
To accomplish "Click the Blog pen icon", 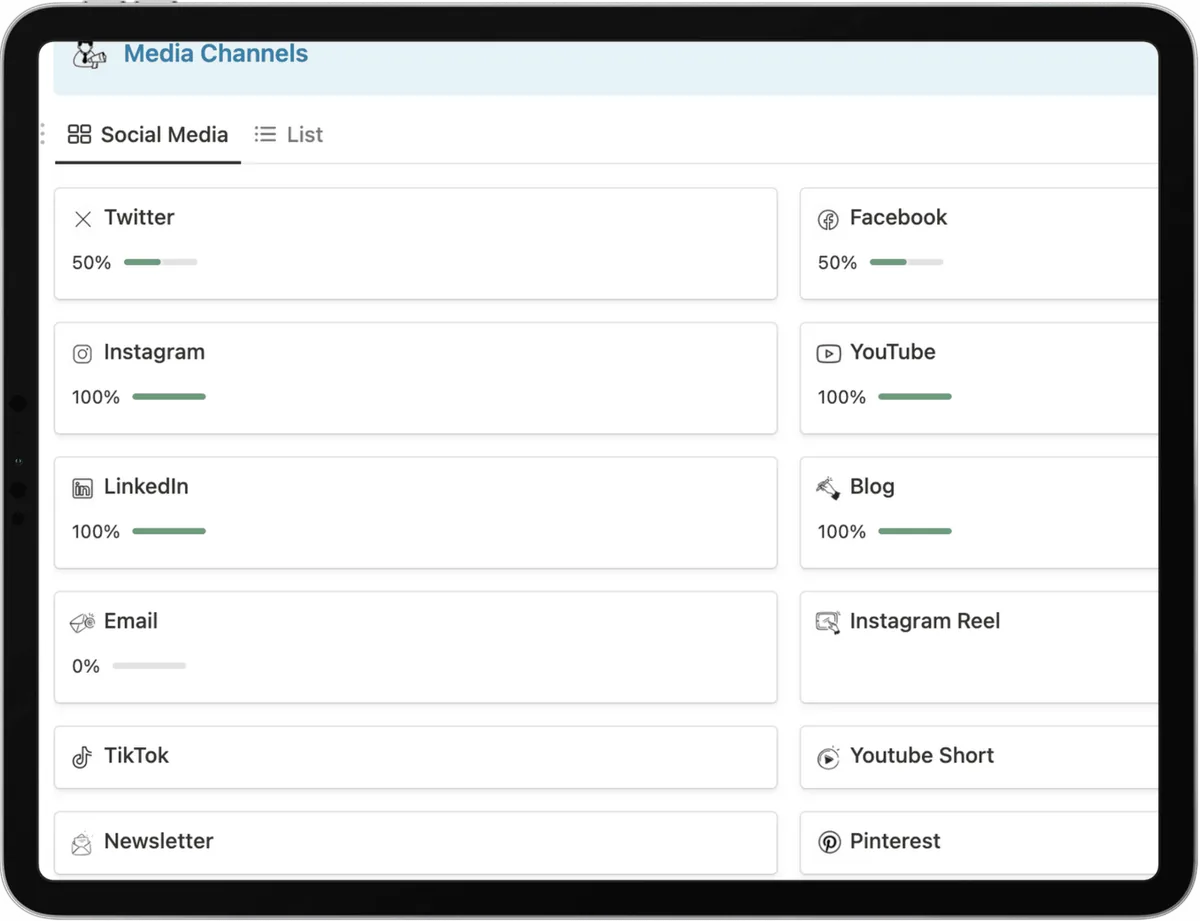I will click(828, 488).
